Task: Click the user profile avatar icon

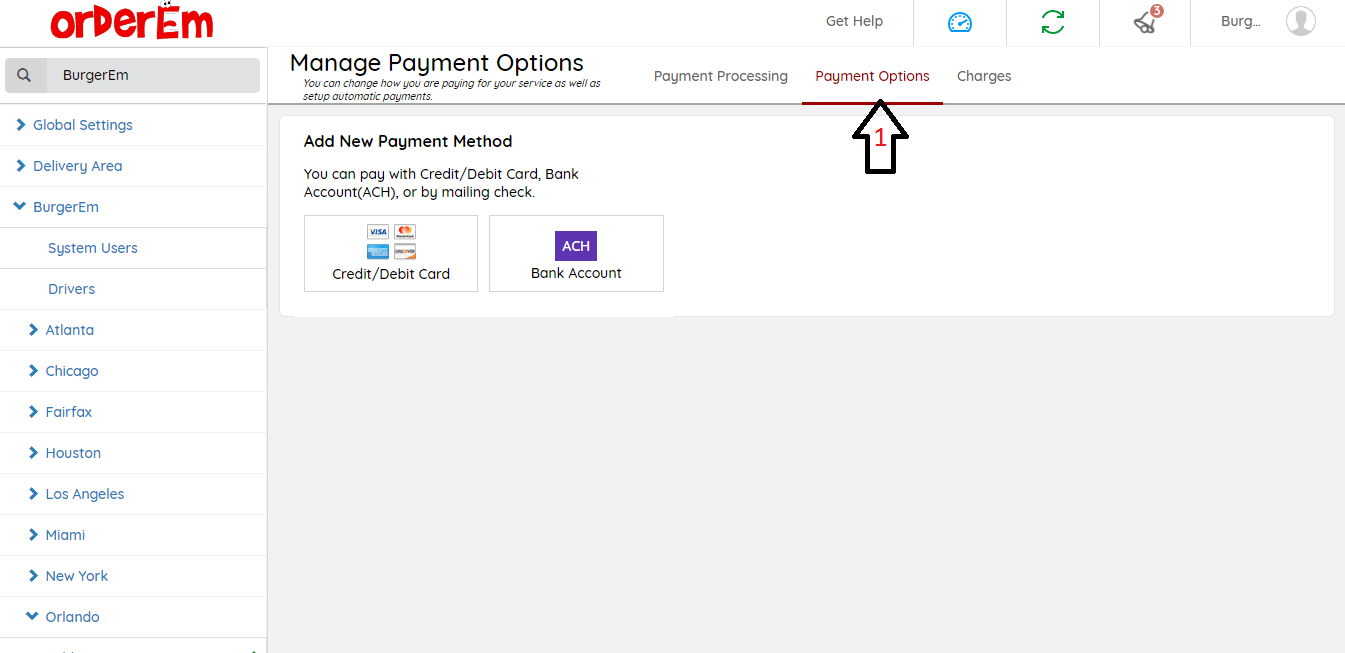Action: coord(1300,21)
